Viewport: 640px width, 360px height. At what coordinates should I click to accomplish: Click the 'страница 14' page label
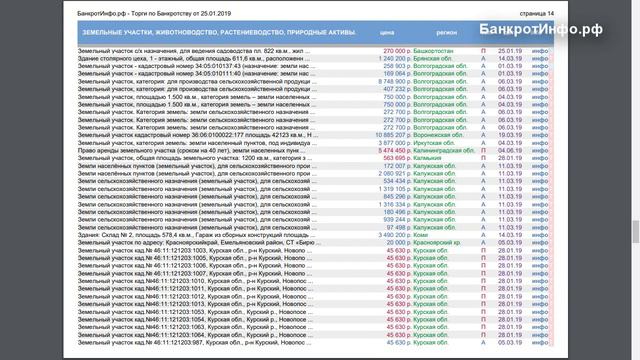(537, 13)
